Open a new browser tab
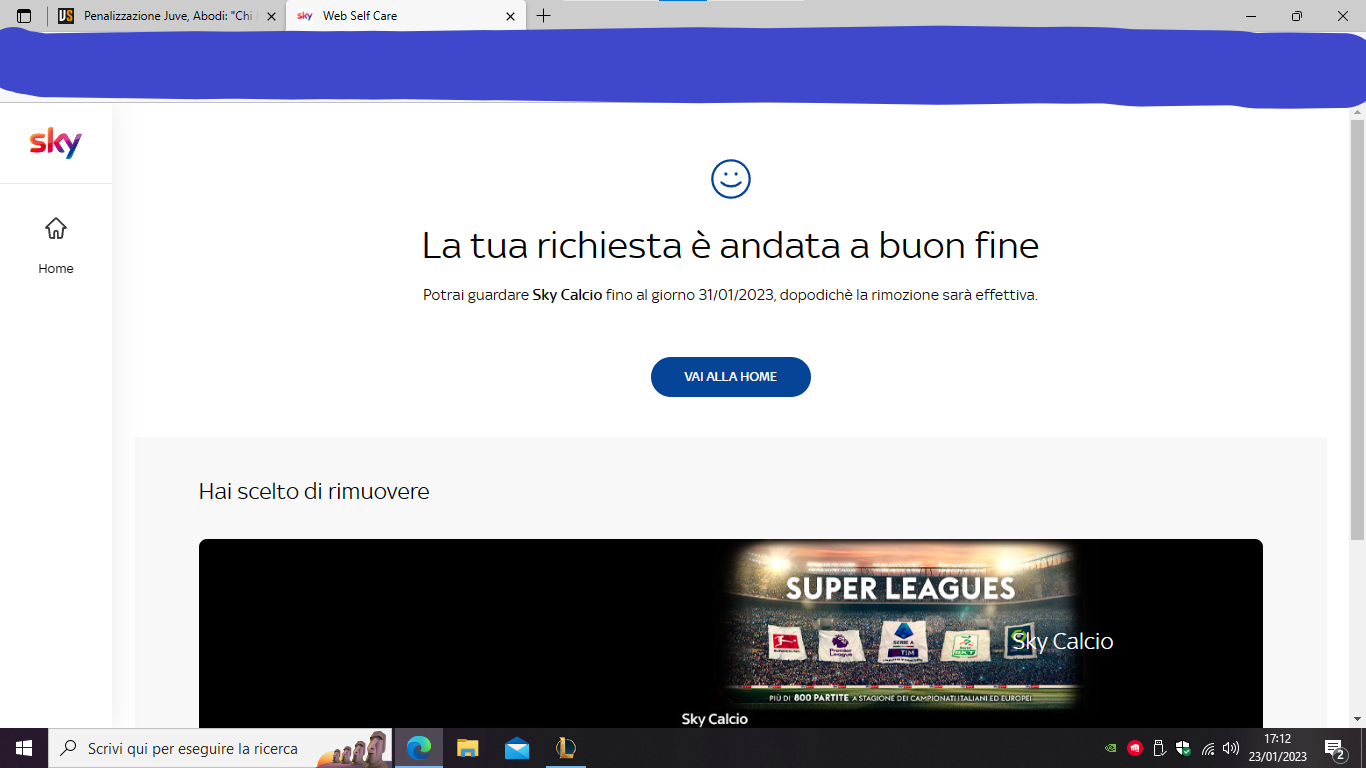 tap(543, 16)
